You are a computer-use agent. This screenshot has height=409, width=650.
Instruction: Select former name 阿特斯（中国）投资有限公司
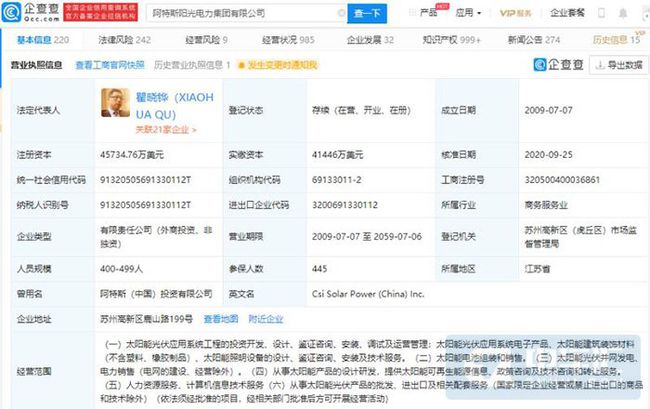click(156, 294)
